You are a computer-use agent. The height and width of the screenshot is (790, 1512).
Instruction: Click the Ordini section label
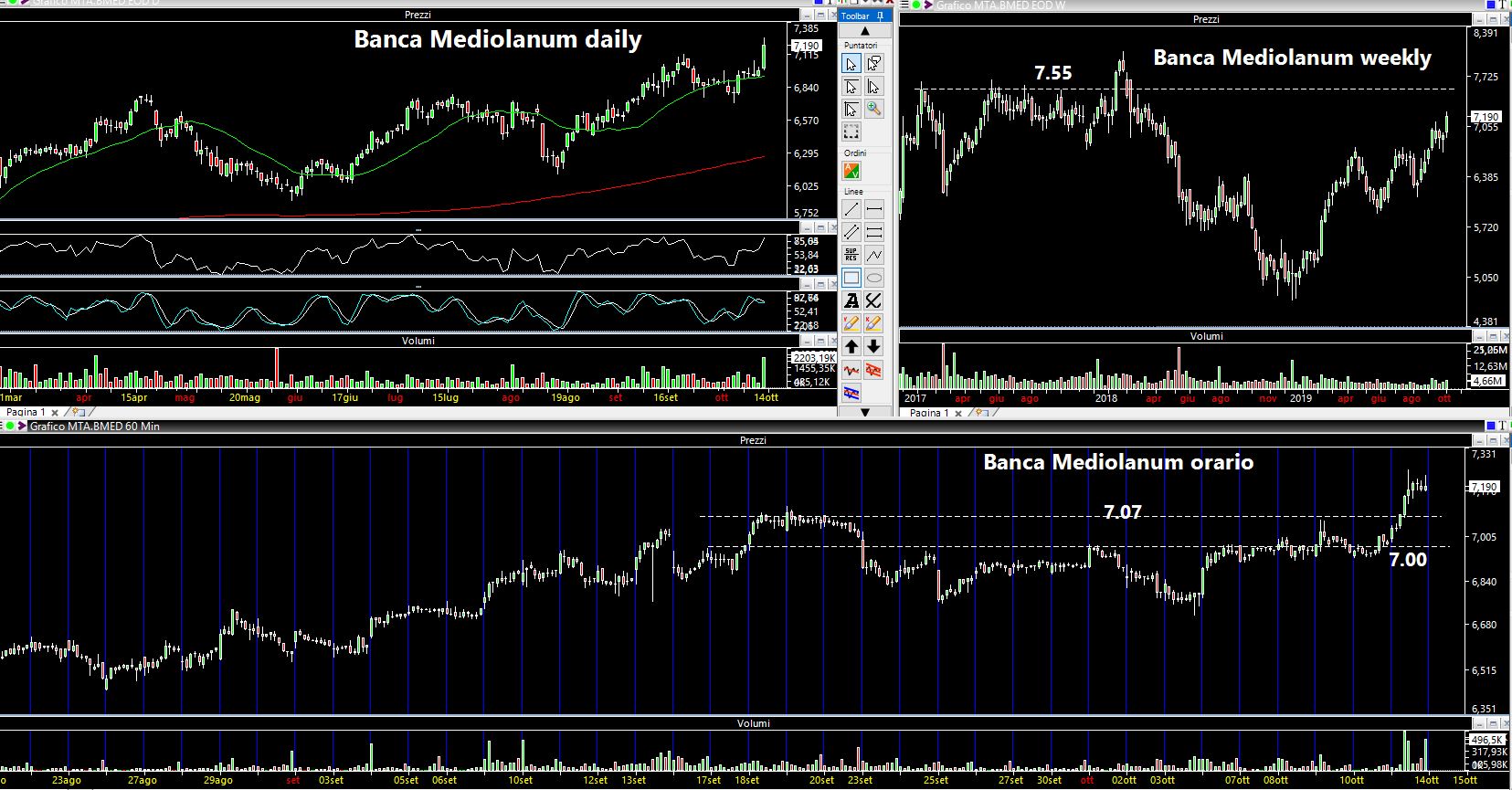click(855, 153)
